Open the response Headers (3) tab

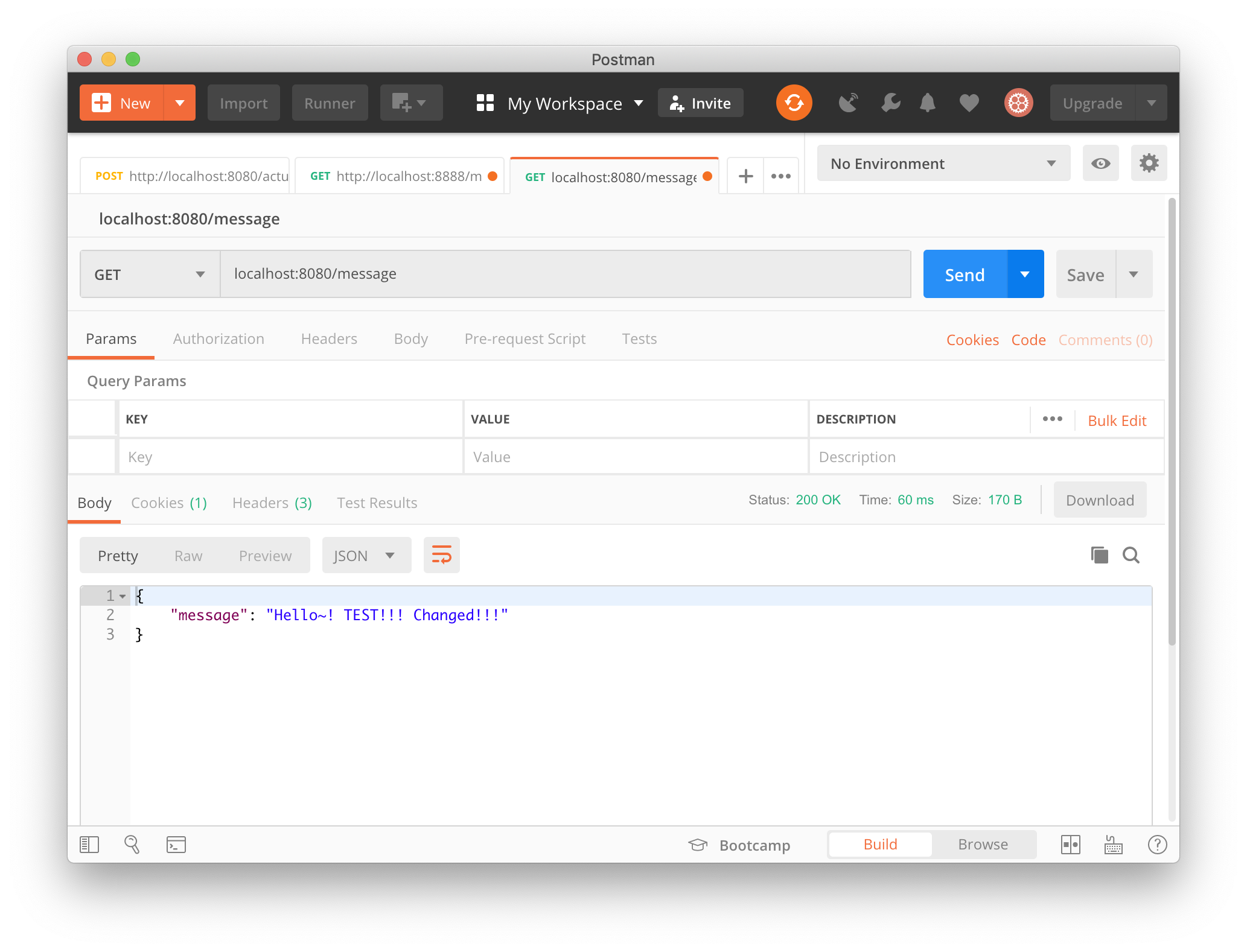272,503
